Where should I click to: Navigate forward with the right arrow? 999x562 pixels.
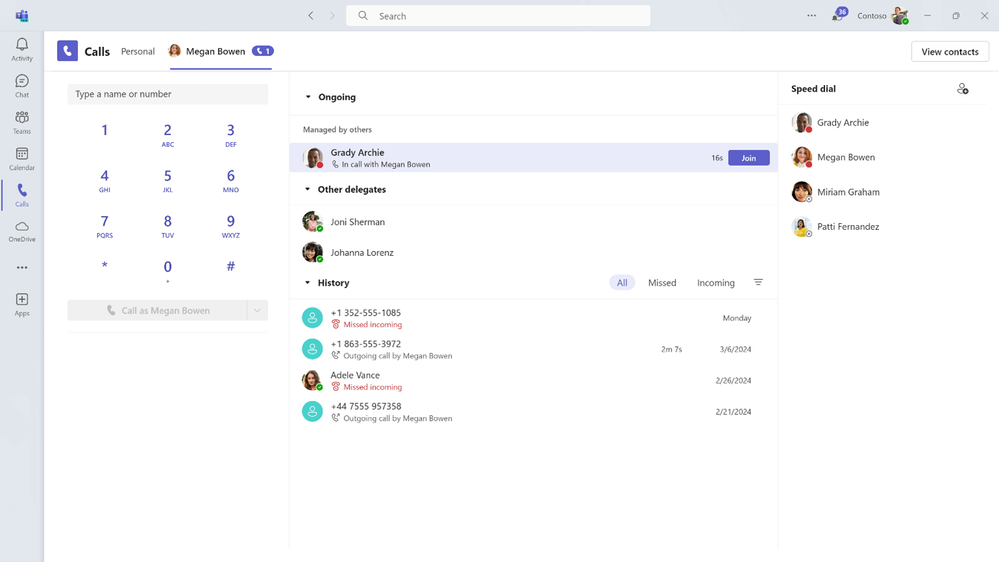pyautogui.click(x=332, y=15)
